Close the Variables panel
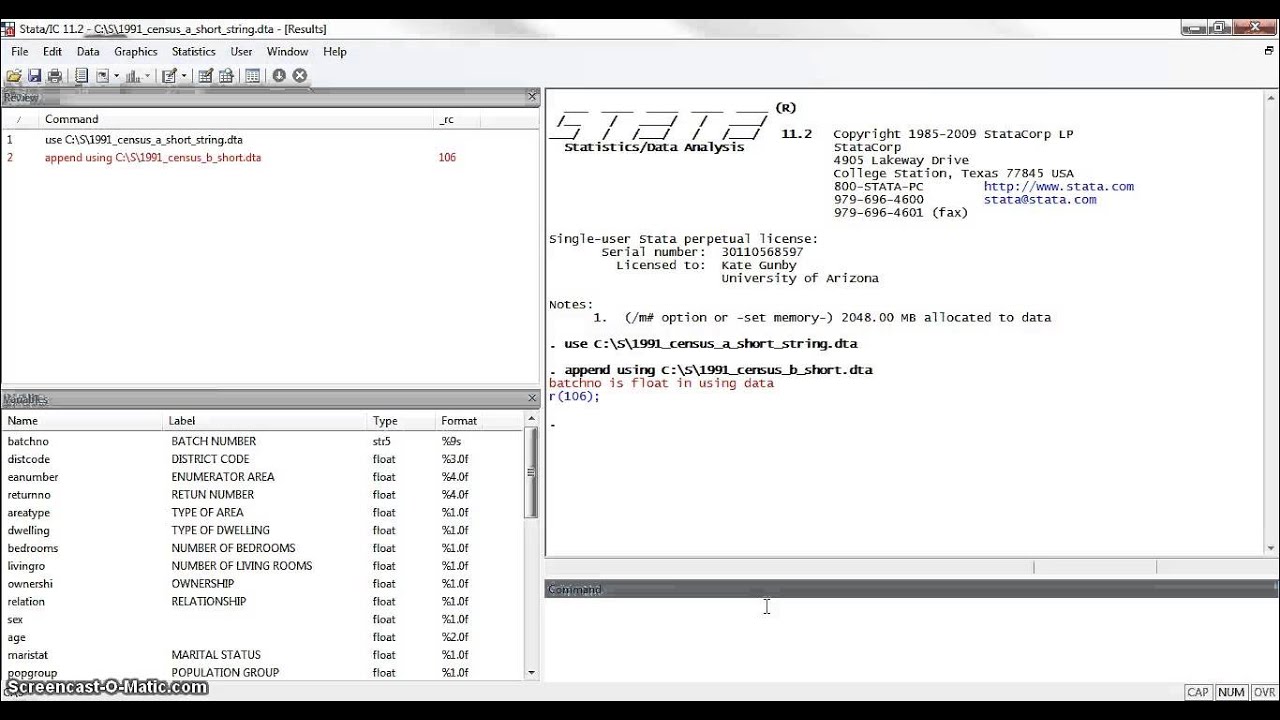This screenshot has width=1280, height=720. 532,398
